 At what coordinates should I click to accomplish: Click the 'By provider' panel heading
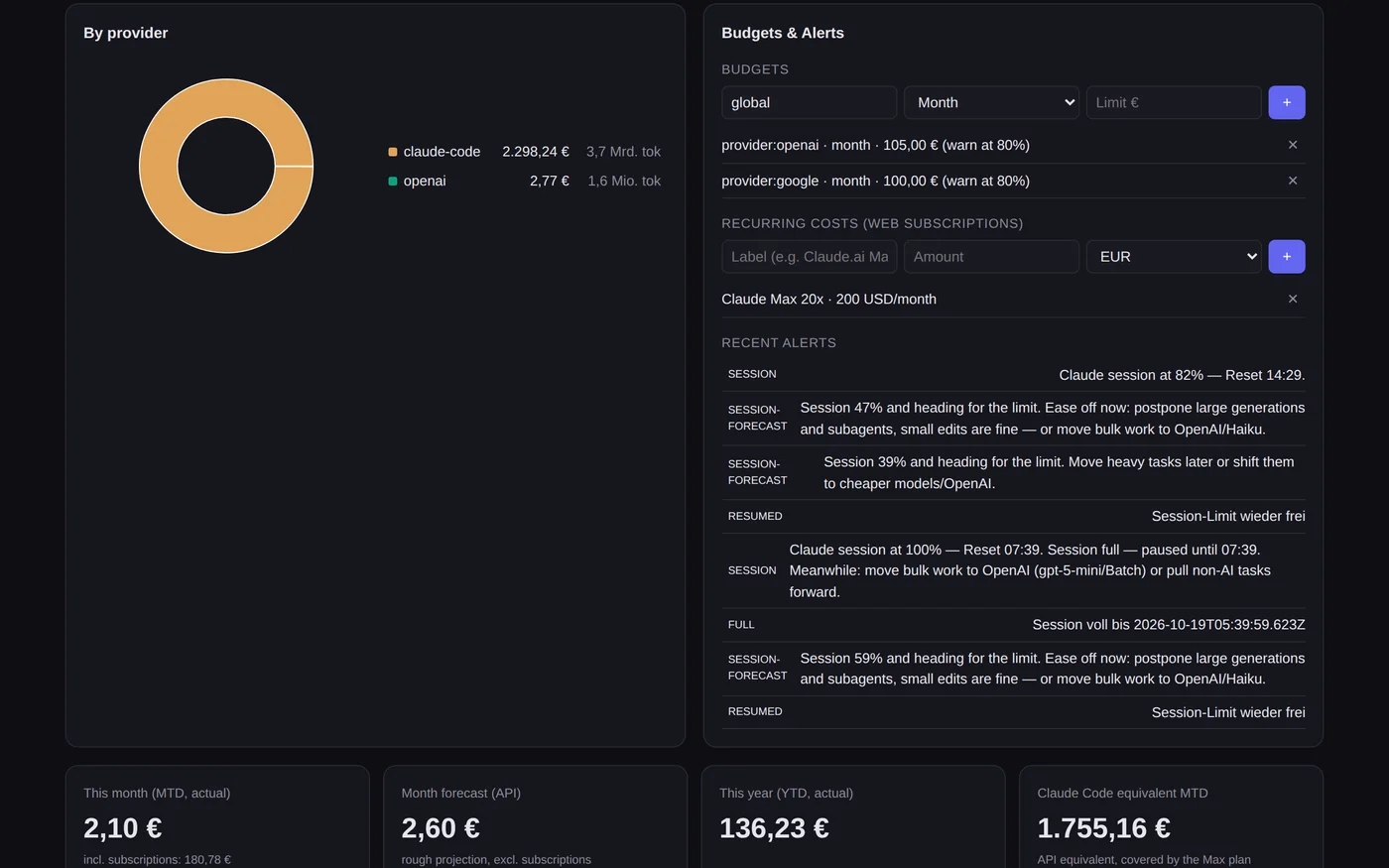pyautogui.click(x=126, y=33)
